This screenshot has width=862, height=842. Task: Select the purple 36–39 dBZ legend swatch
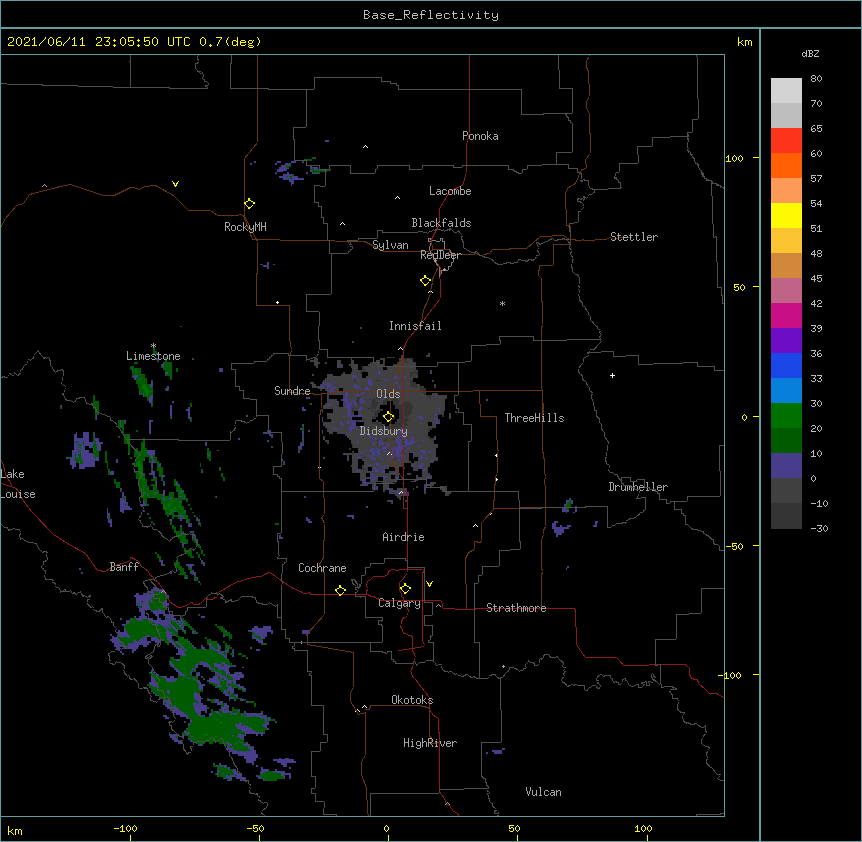coord(786,340)
